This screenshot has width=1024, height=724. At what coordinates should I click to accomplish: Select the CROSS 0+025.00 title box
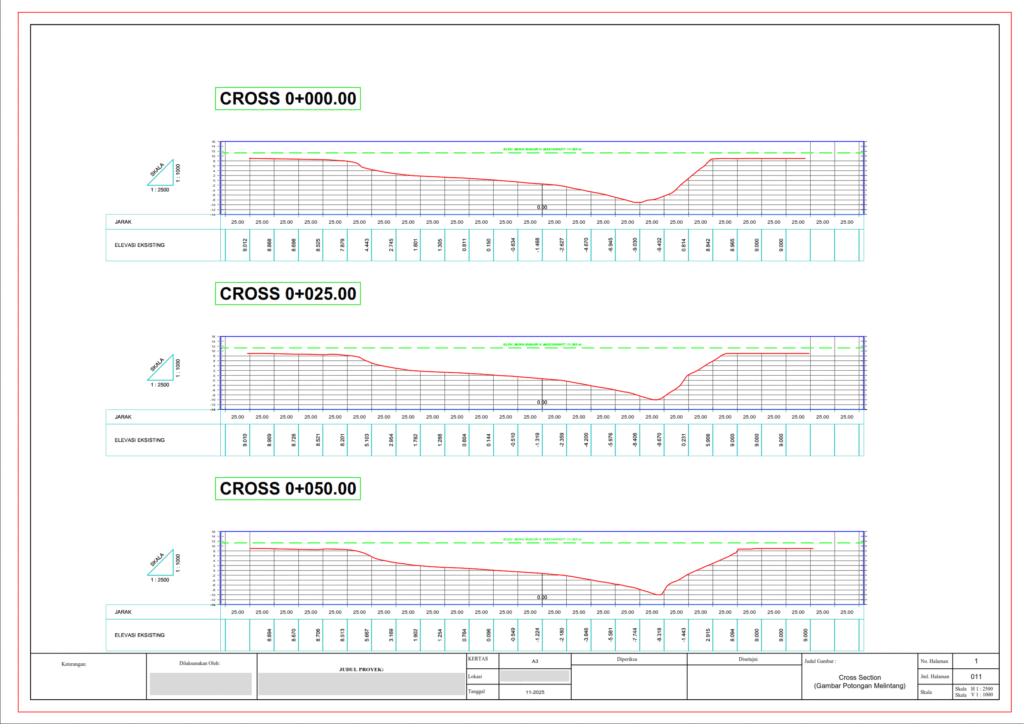point(288,294)
